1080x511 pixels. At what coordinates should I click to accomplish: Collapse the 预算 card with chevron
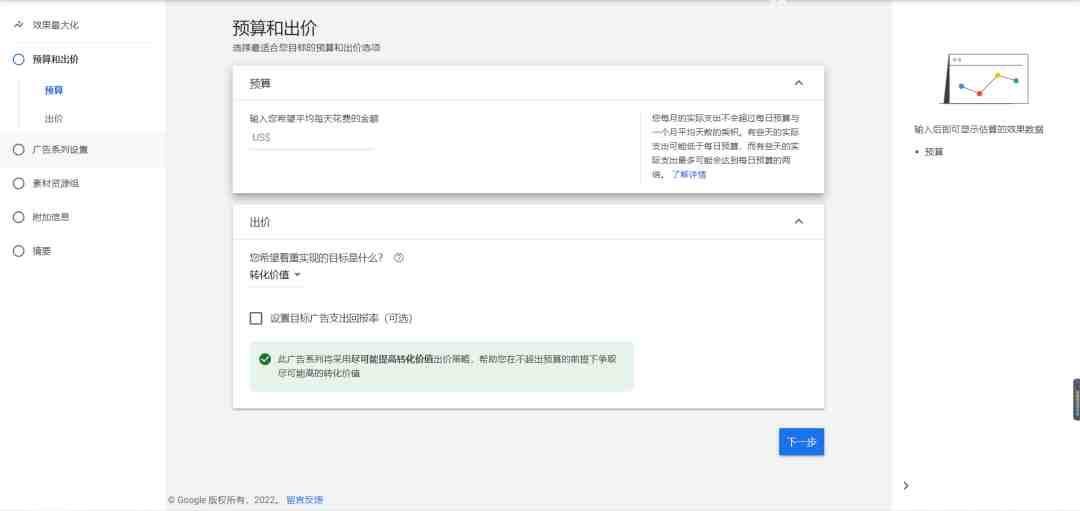pyautogui.click(x=798, y=83)
